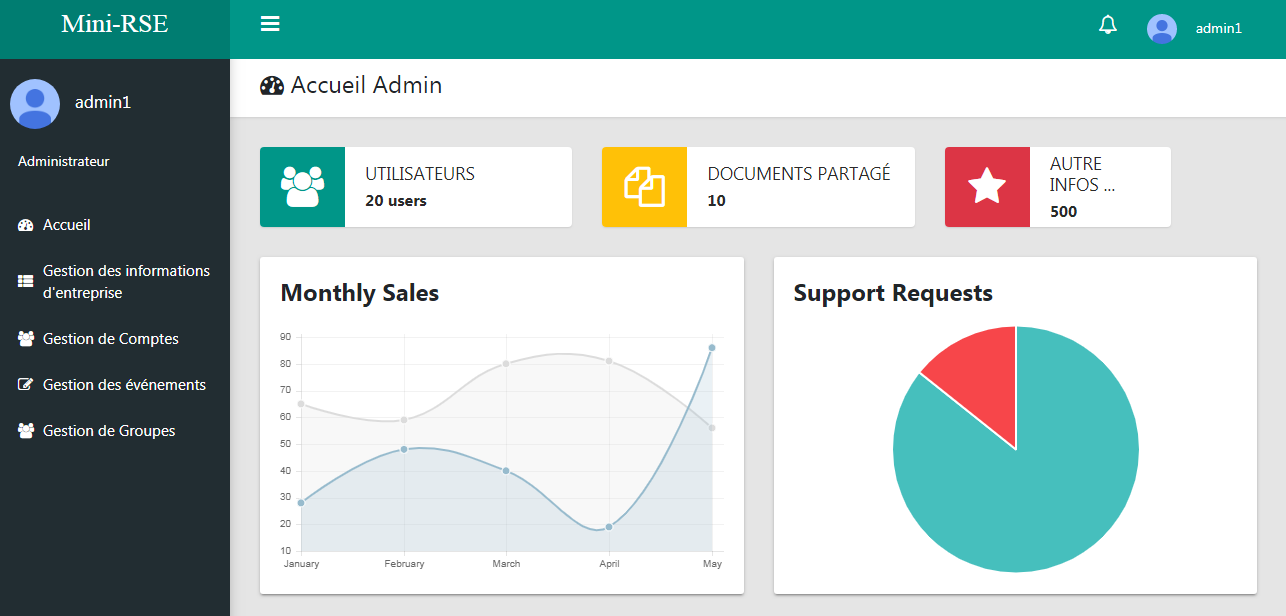Click the Monthly Sales heading
The width and height of the screenshot is (1286, 616).
point(360,293)
